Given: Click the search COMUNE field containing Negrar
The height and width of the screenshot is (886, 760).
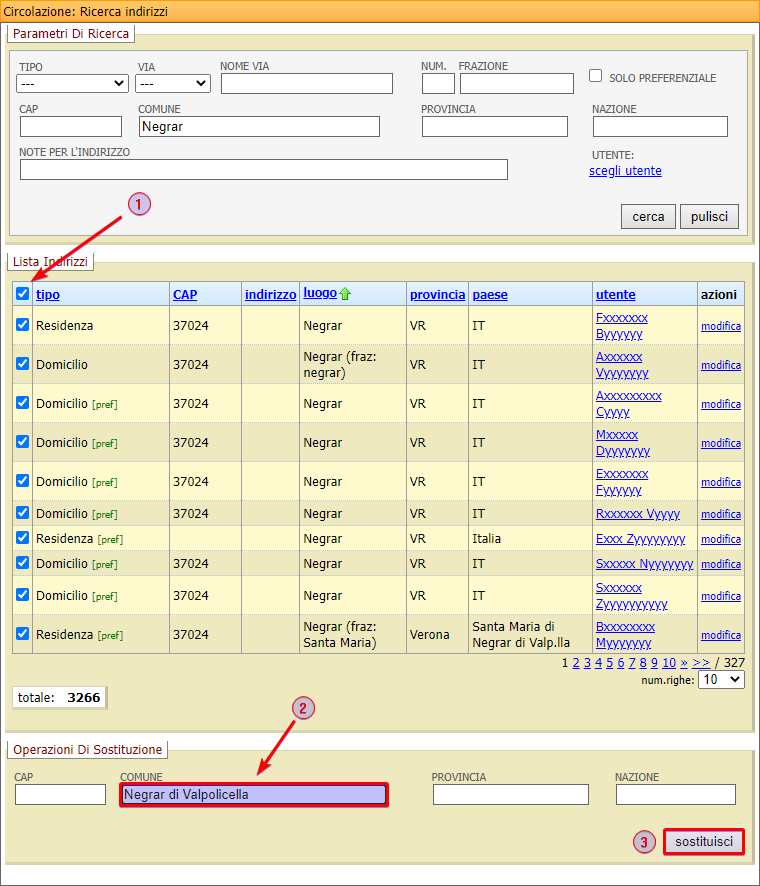Looking at the screenshot, I should click(x=259, y=126).
